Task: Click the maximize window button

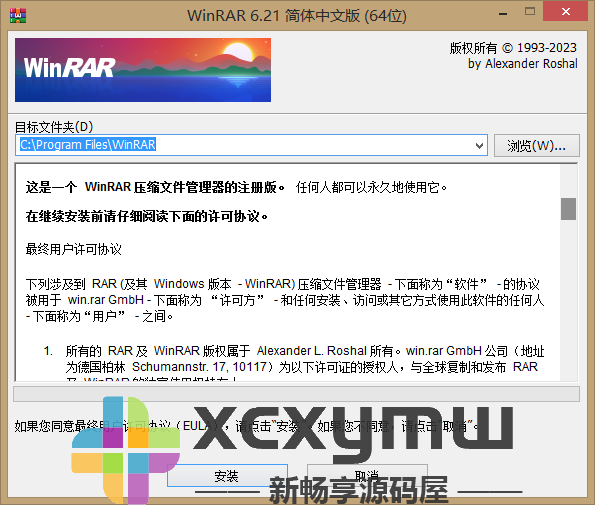Action: (530, 12)
